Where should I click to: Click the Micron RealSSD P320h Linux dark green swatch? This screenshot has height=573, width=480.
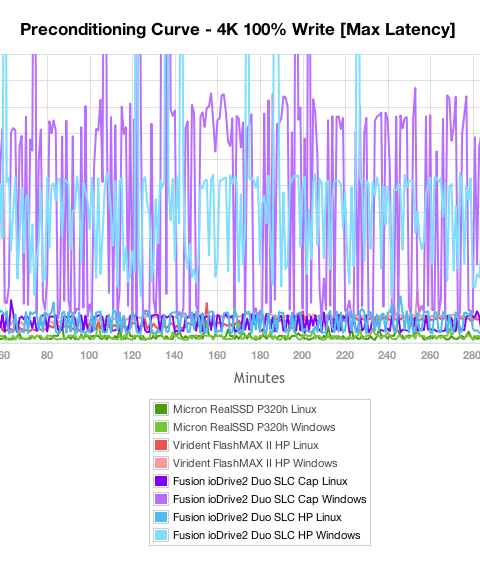161,409
